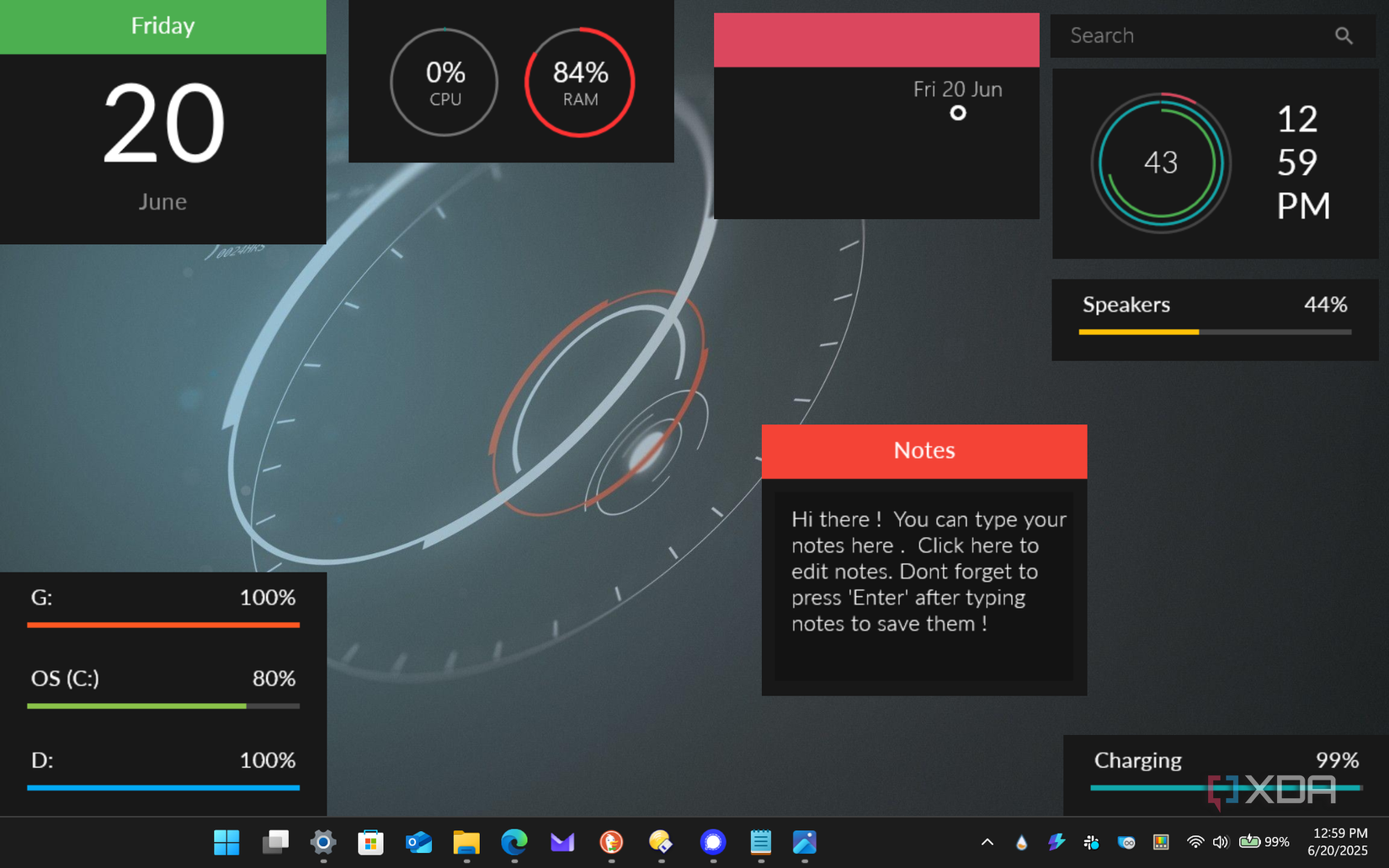
Task: Click the Notes text to edit notes
Action: click(926, 571)
